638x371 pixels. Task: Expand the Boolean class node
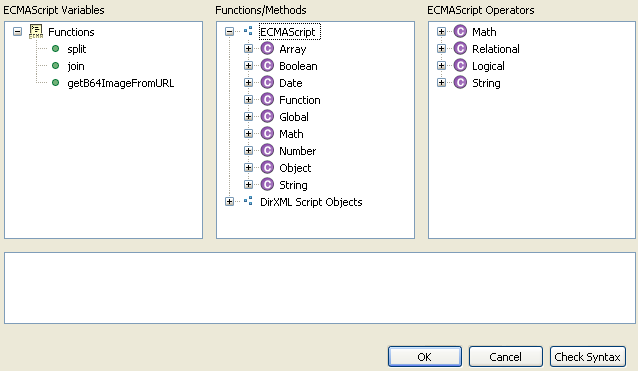click(248, 65)
